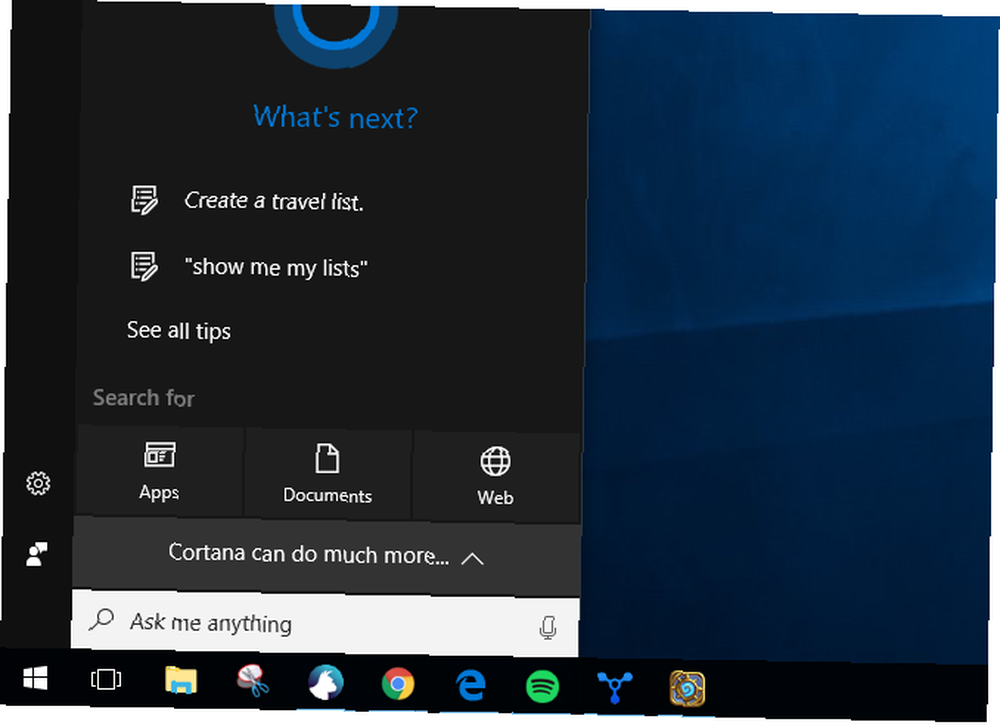
Task: Expand 'Cortana can do much more...'
Action: [327, 555]
